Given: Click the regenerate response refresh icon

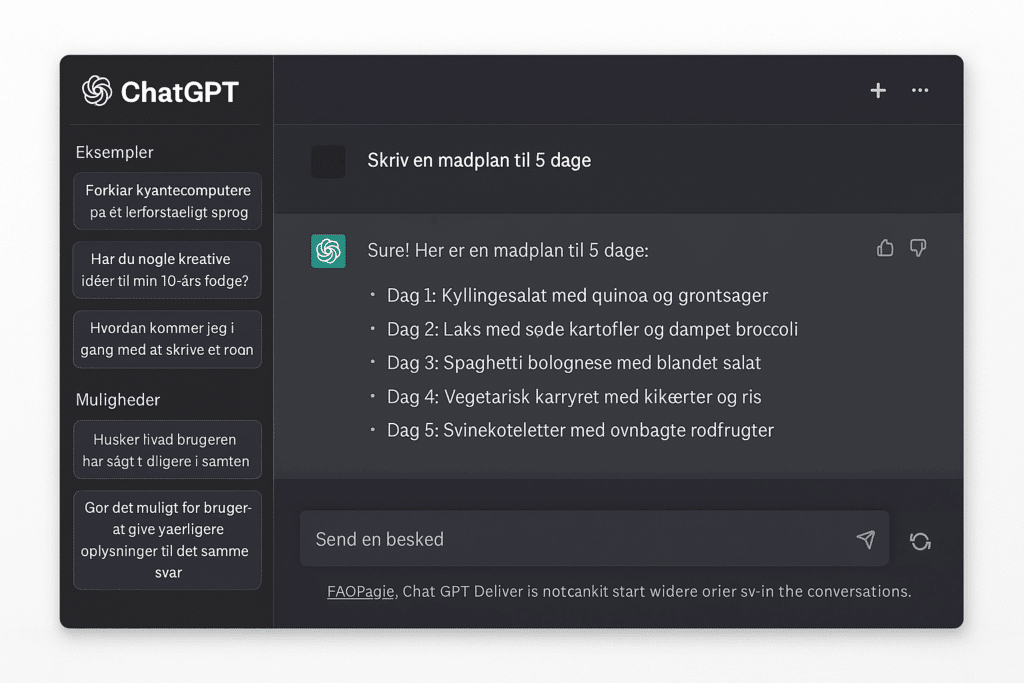Looking at the screenshot, I should pyautogui.click(x=920, y=541).
